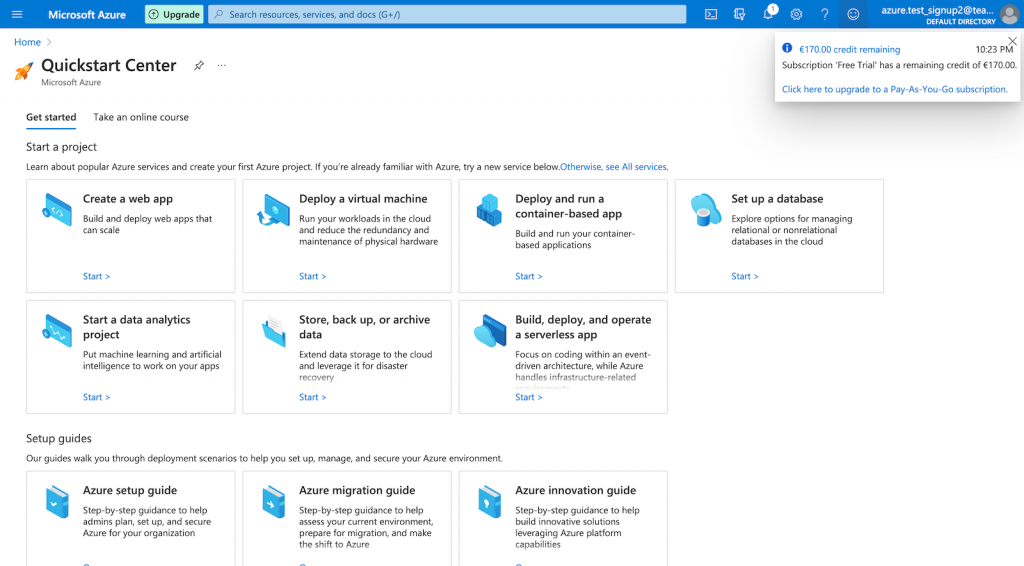Select the Azure setup guide heading
Image resolution: width=1024 pixels, height=566 pixels.
(130, 490)
